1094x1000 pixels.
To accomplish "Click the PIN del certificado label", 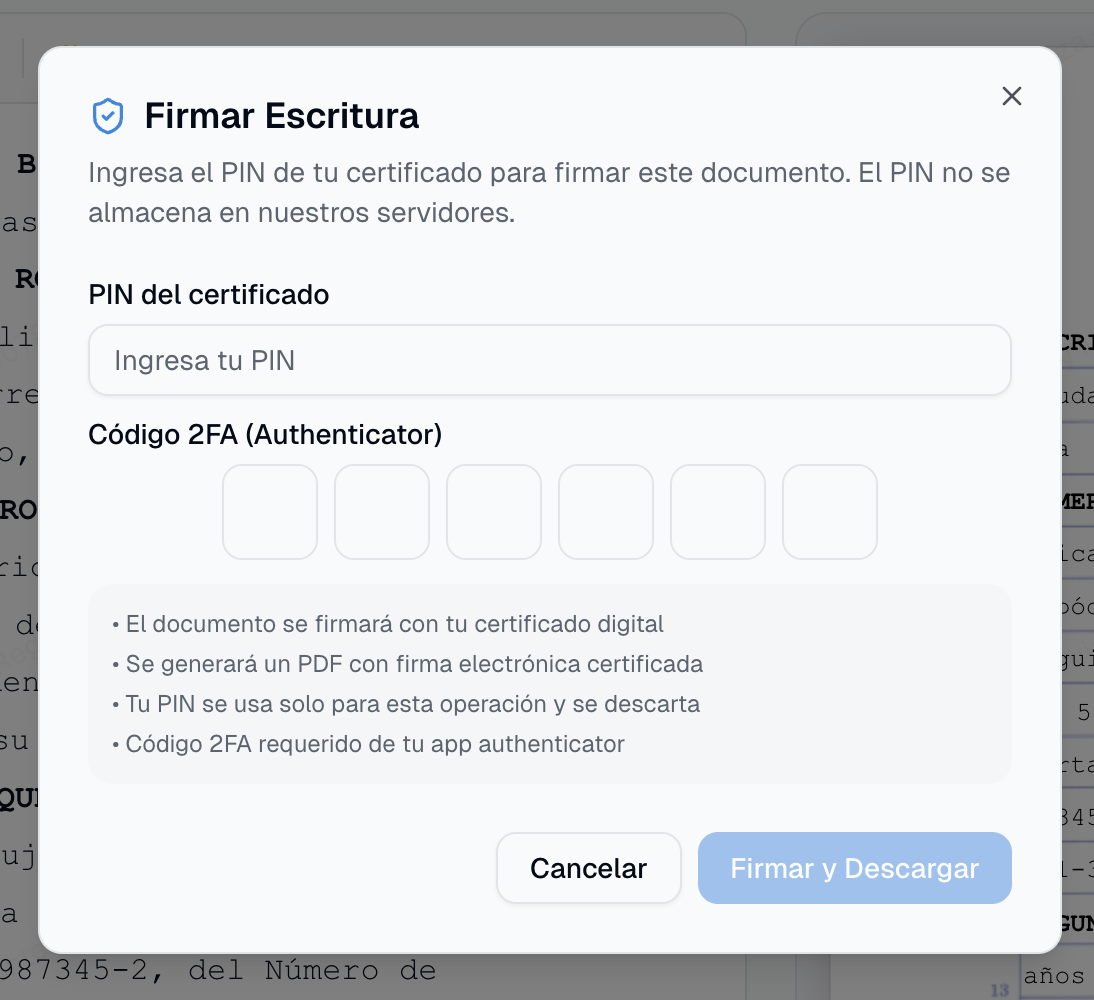I will [209, 294].
